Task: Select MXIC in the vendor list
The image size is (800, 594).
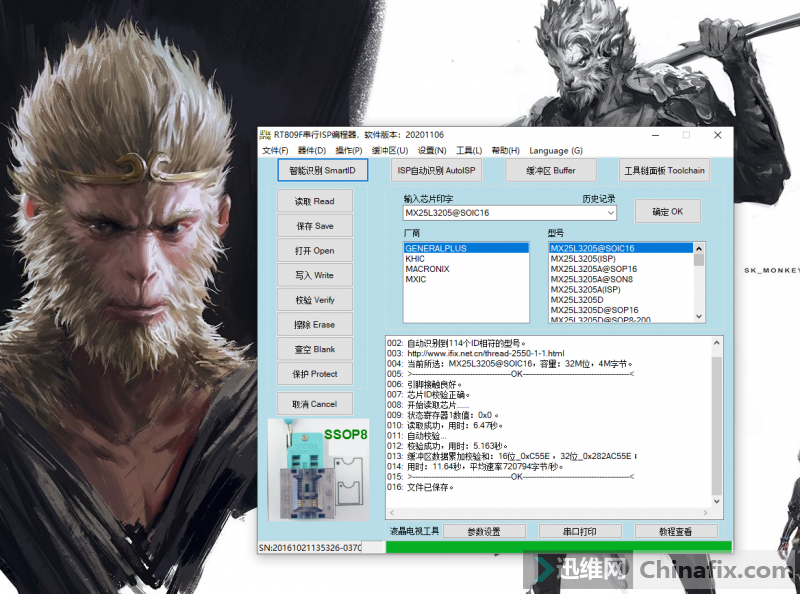Action: tap(466, 279)
